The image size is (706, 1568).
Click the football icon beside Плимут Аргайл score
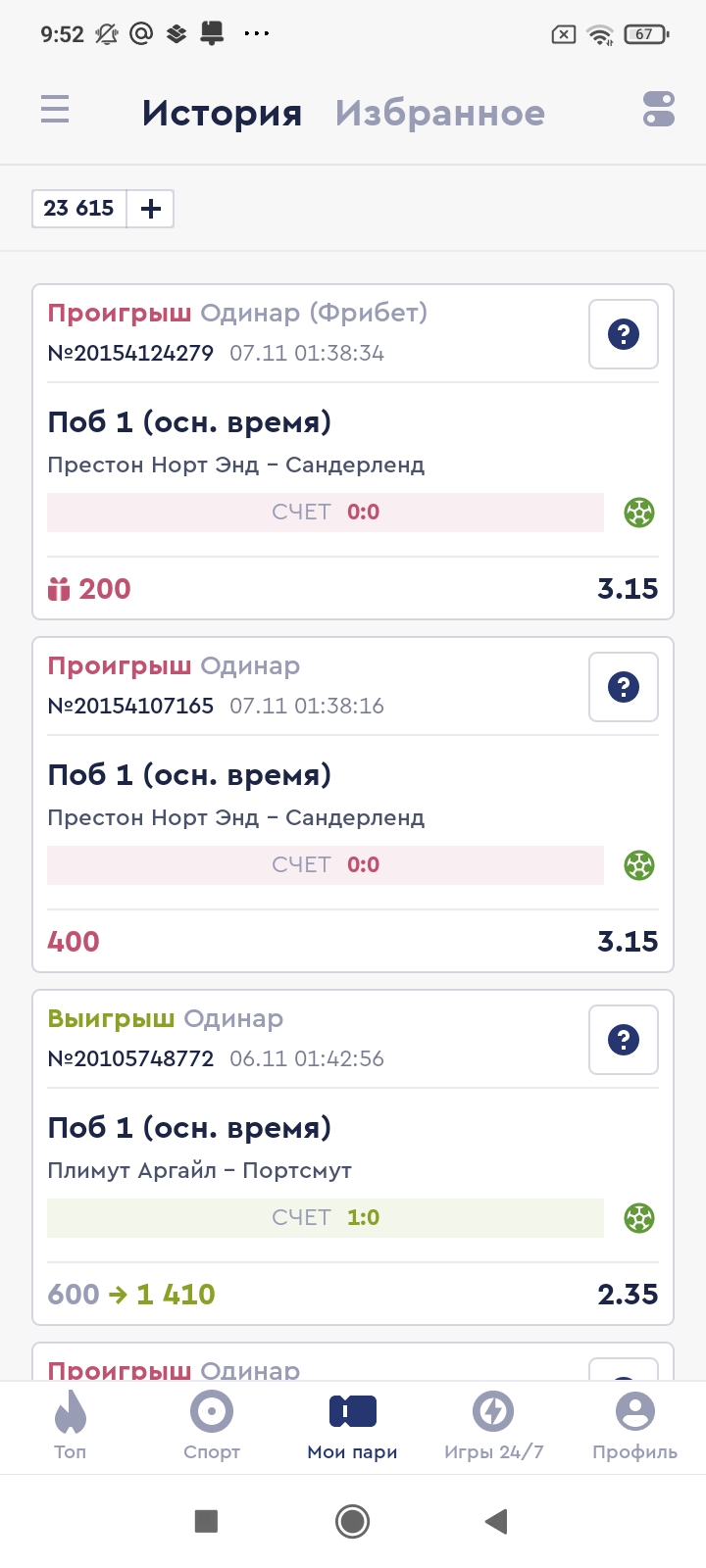639,1218
